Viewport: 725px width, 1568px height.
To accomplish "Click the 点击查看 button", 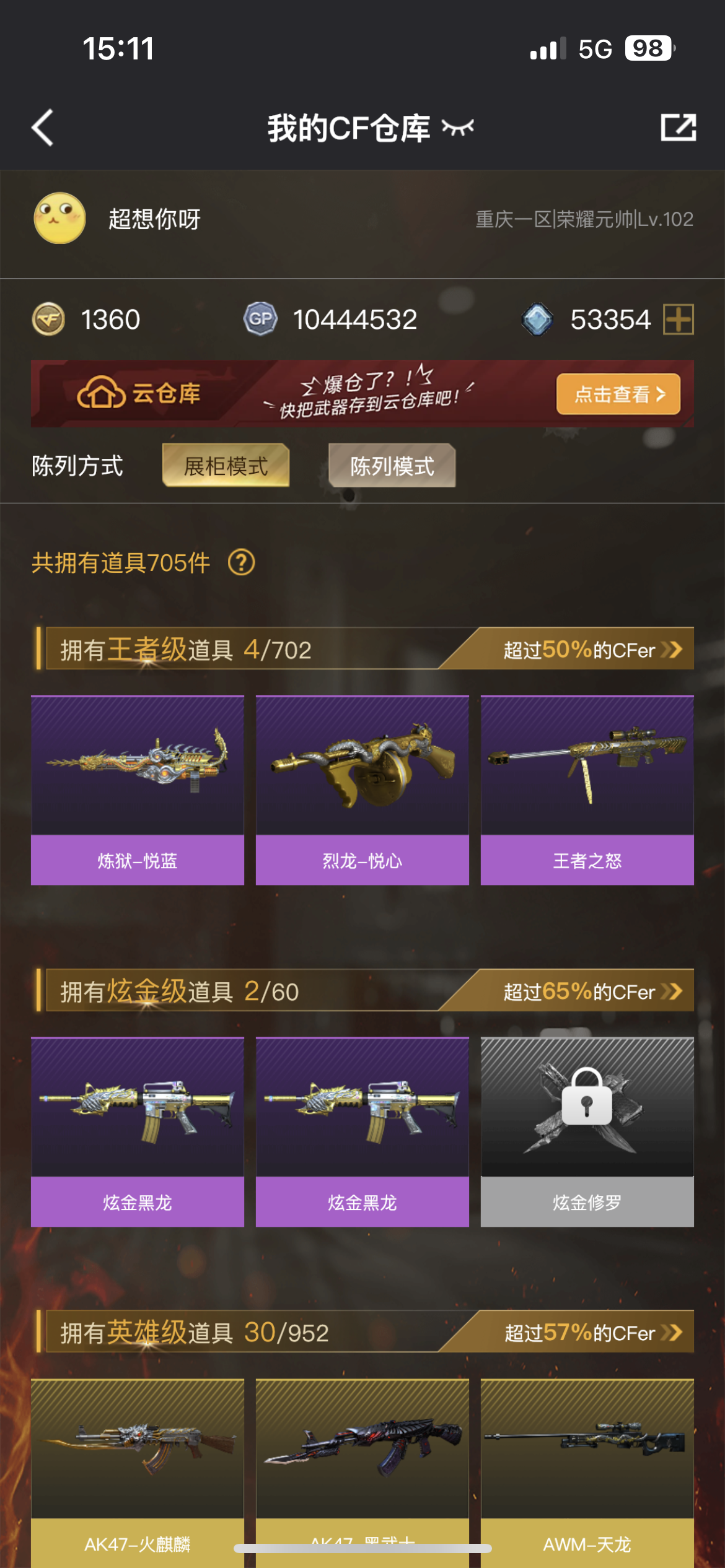I will point(618,394).
